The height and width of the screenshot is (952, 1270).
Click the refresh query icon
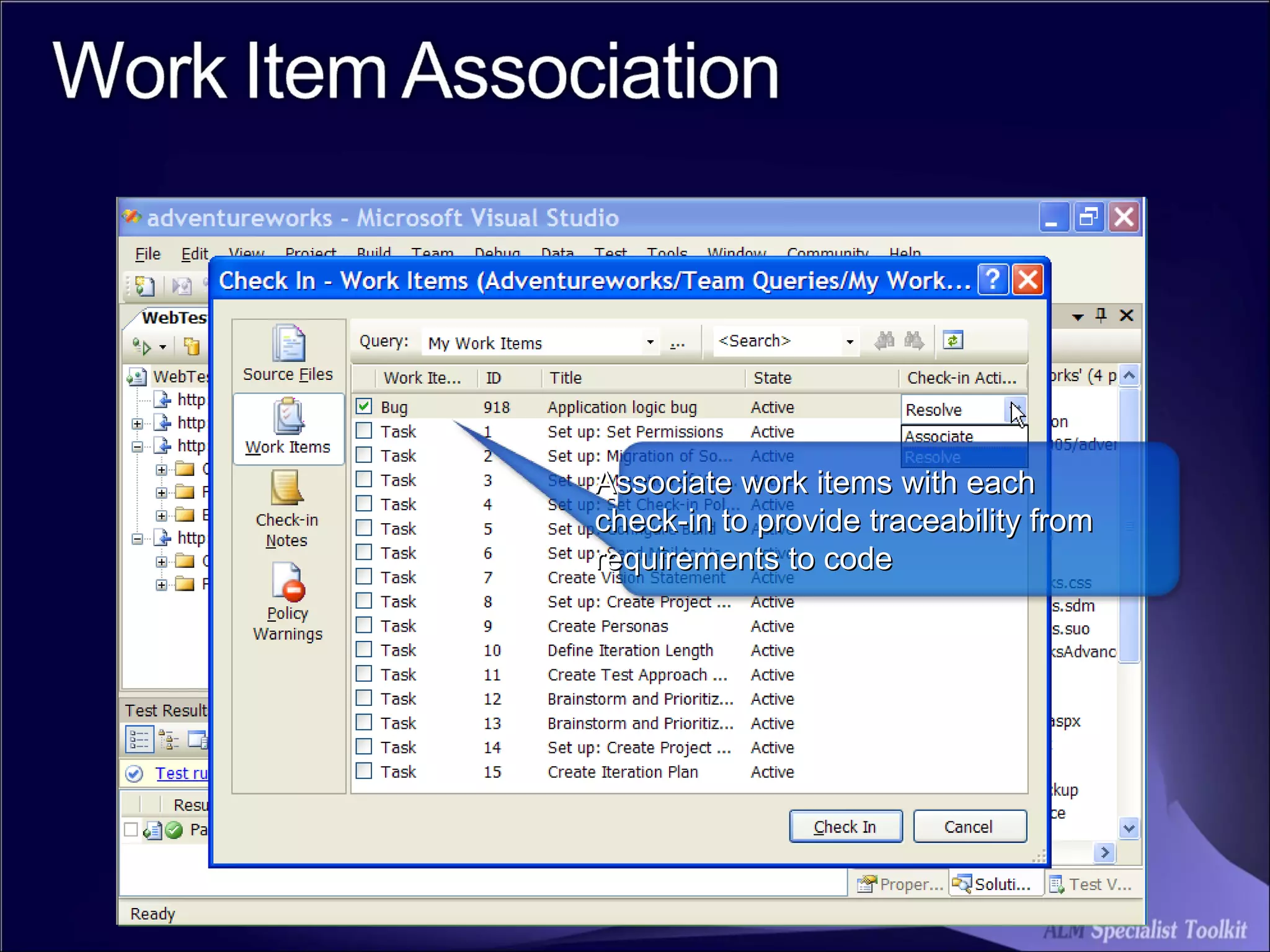pyautogui.click(x=953, y=340)
